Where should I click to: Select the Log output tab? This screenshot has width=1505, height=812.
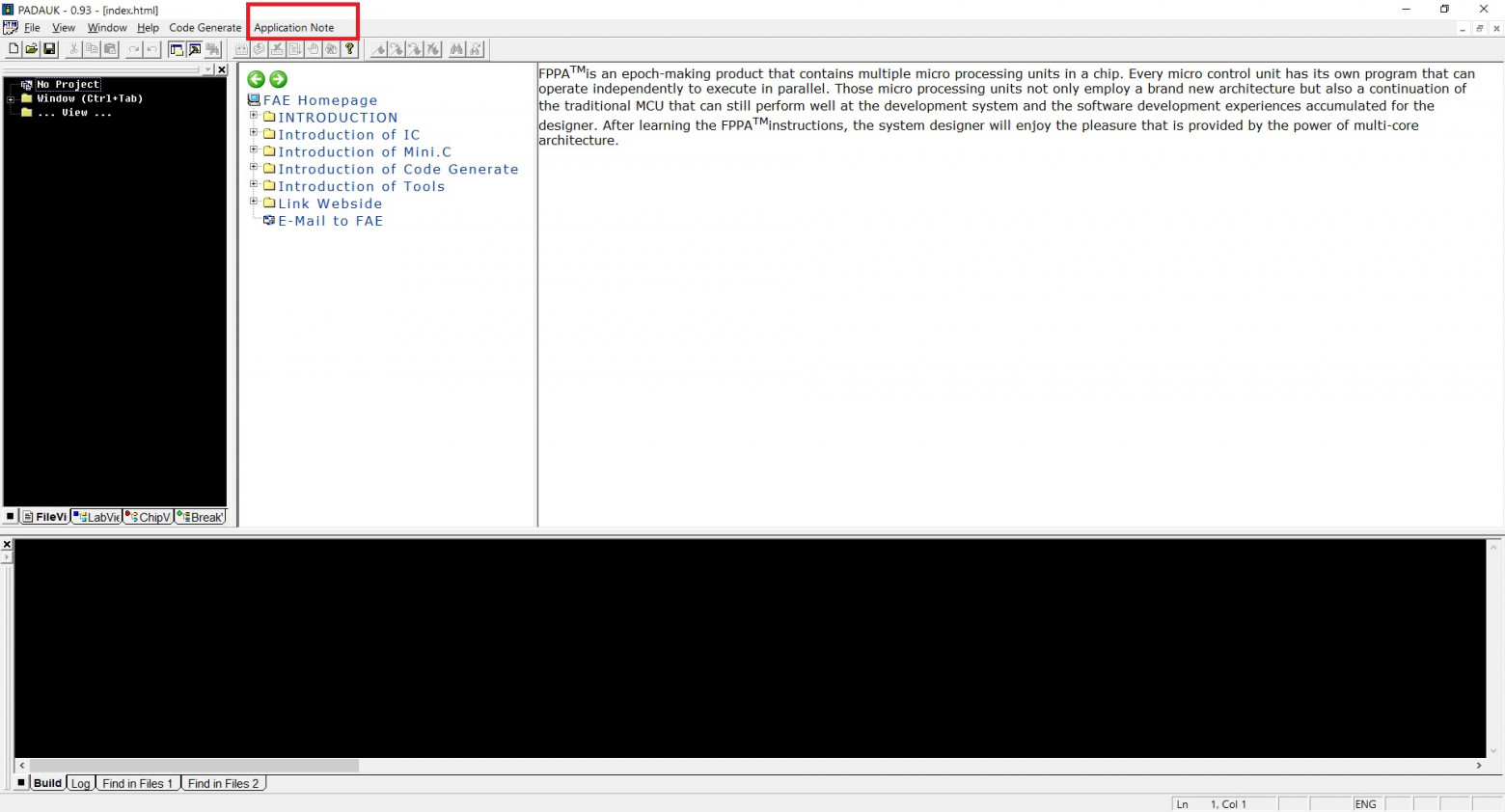point(81,783)
